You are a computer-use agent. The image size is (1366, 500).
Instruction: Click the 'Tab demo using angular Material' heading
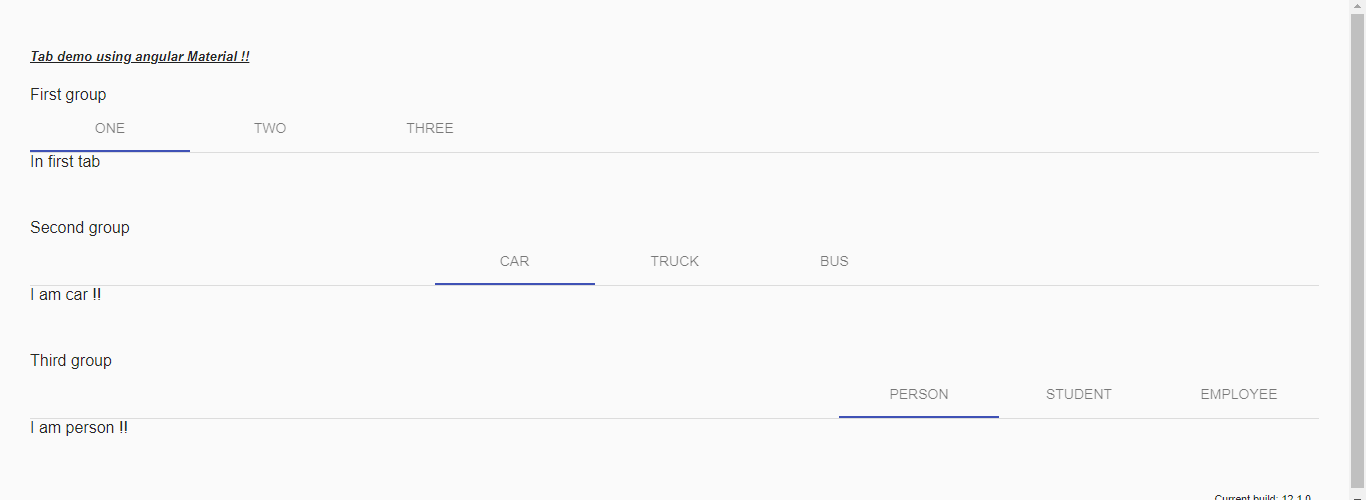click(x=140, y=57)
